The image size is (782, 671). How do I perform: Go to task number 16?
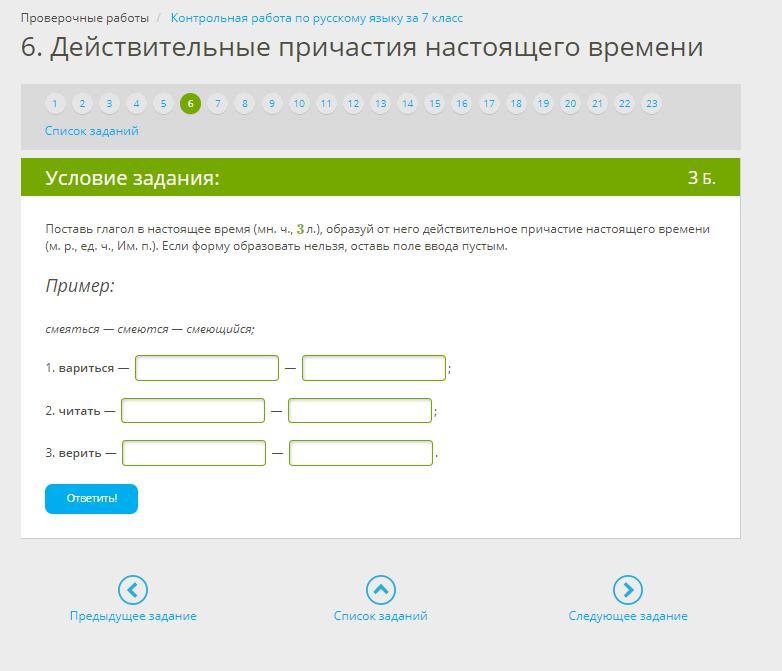pos(462,104)
